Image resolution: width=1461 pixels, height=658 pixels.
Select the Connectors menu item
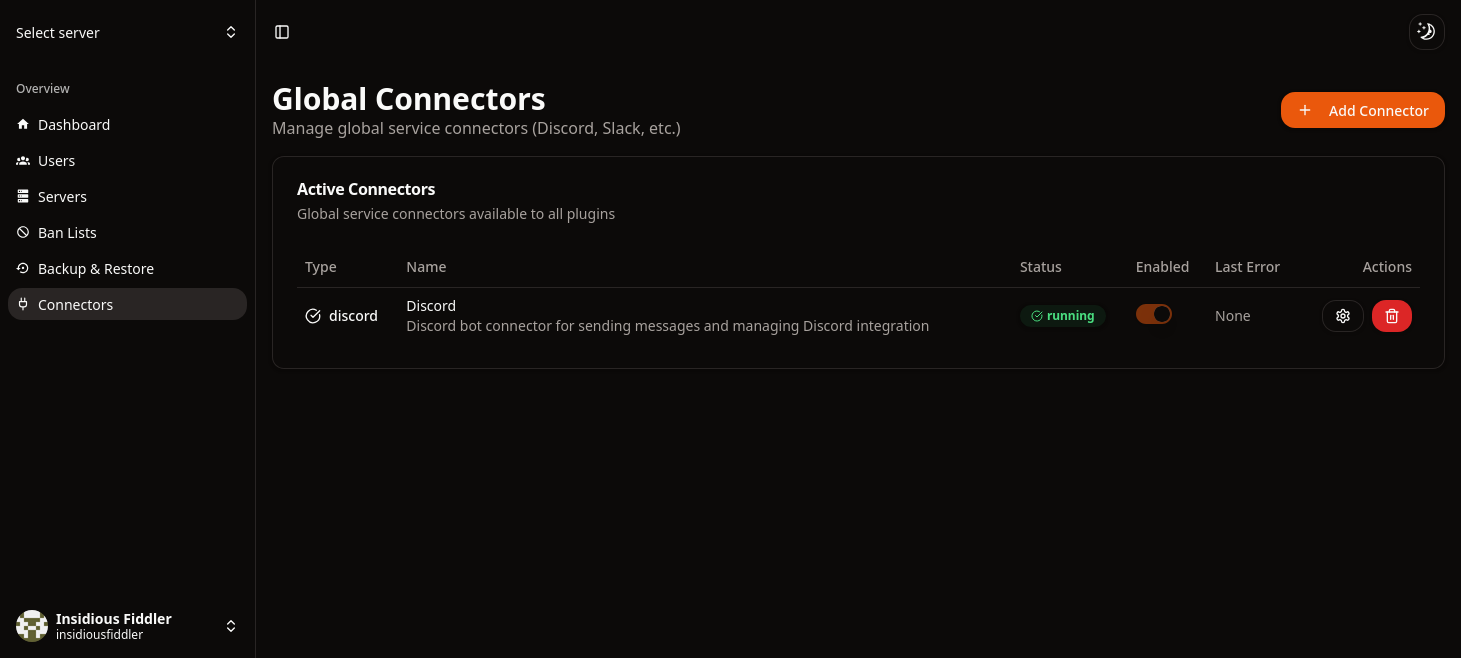(75, 304)
